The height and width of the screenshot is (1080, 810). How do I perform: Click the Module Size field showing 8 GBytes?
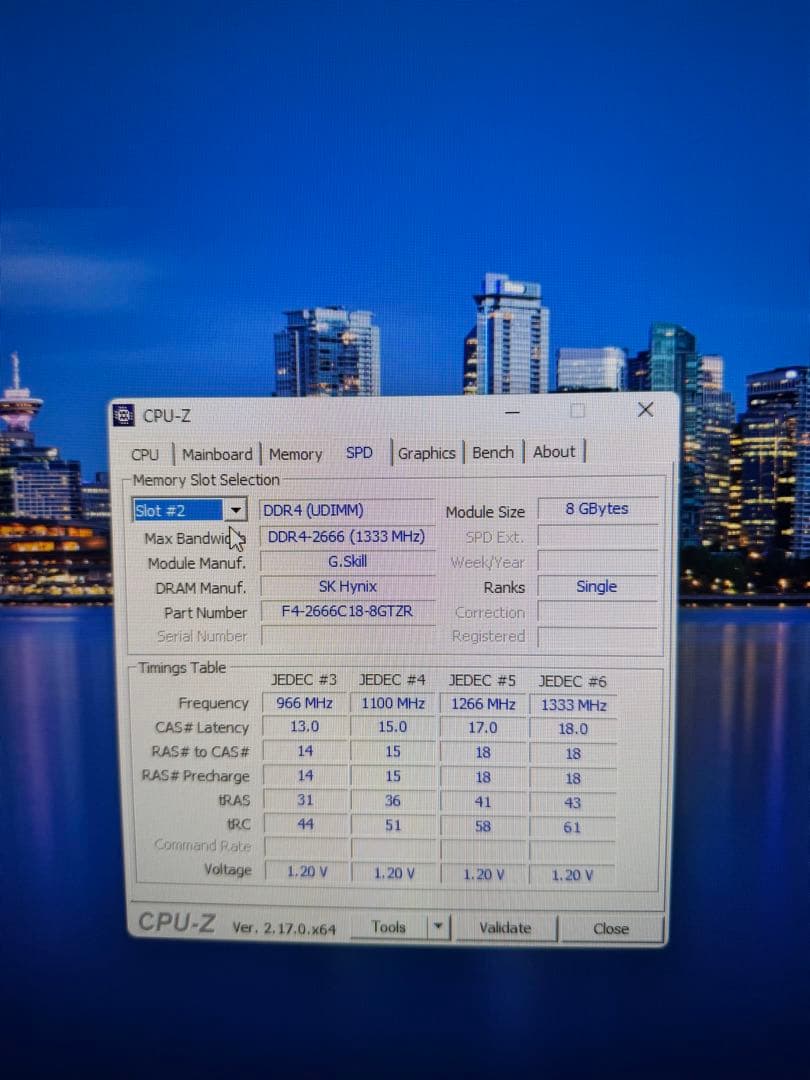click(597, 509)
